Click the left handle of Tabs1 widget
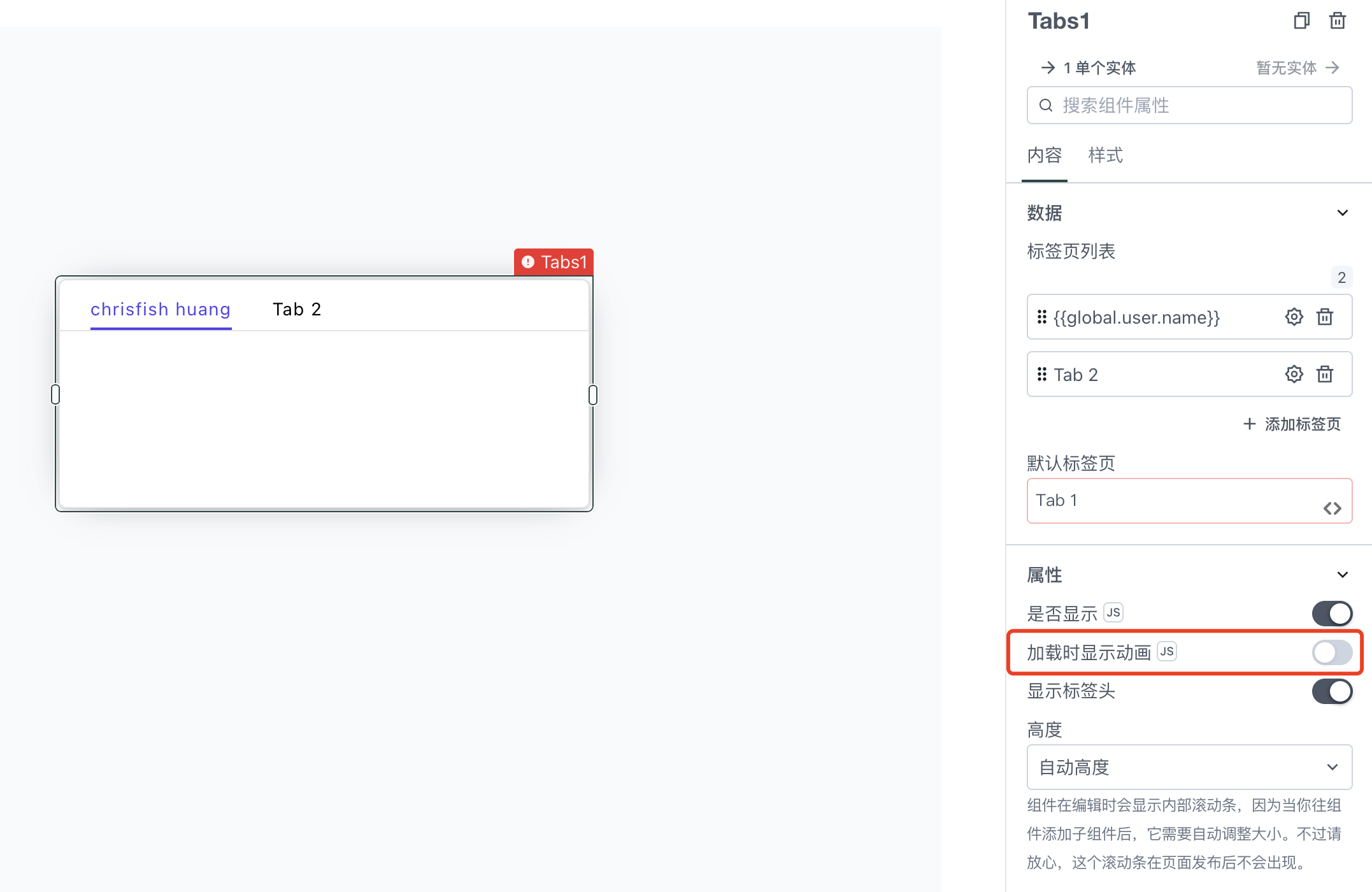The height and width of the screenshot is (892, 1372). [55, 394]
